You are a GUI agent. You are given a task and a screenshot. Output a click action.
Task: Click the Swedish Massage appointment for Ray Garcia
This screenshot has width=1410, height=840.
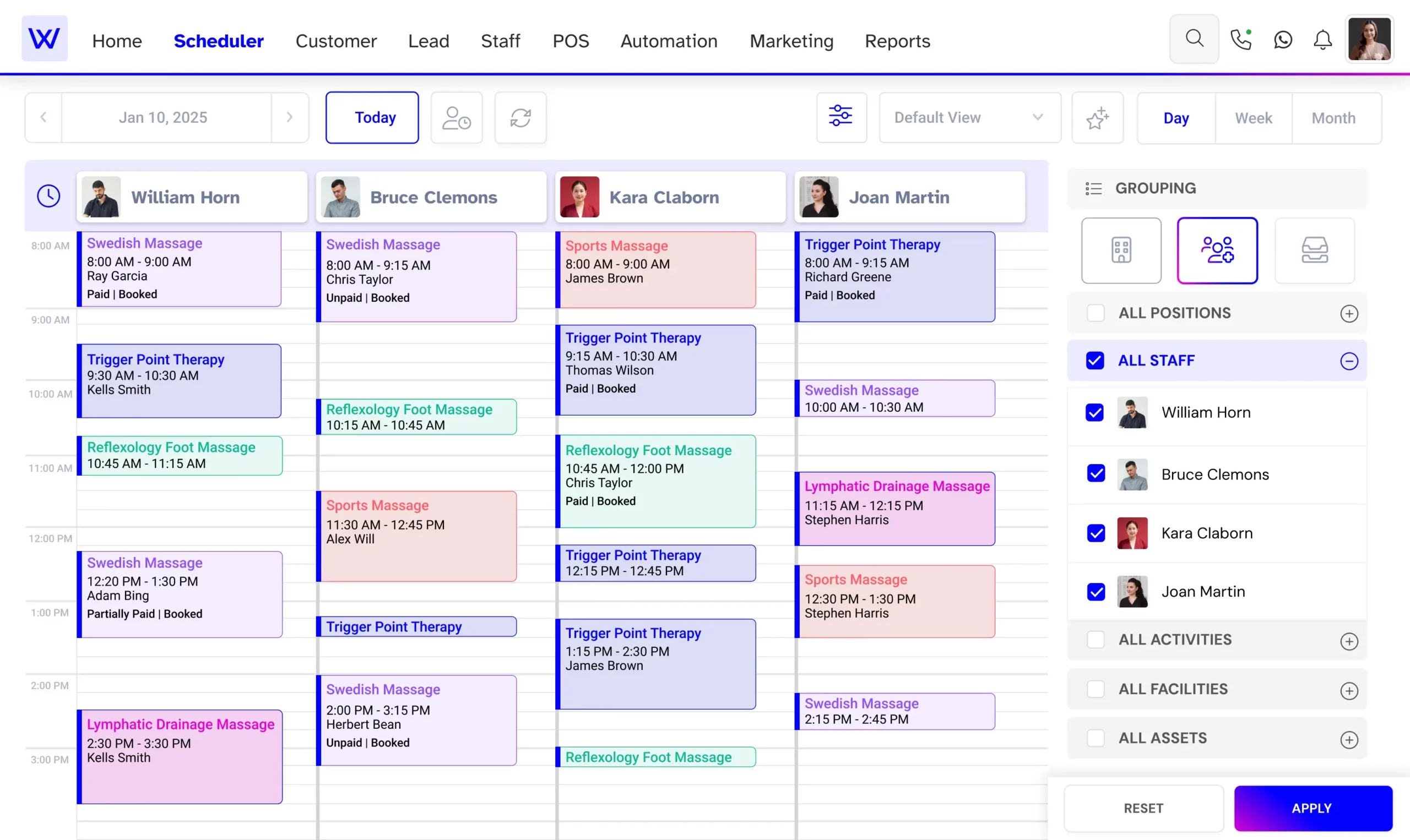[180, 268]
